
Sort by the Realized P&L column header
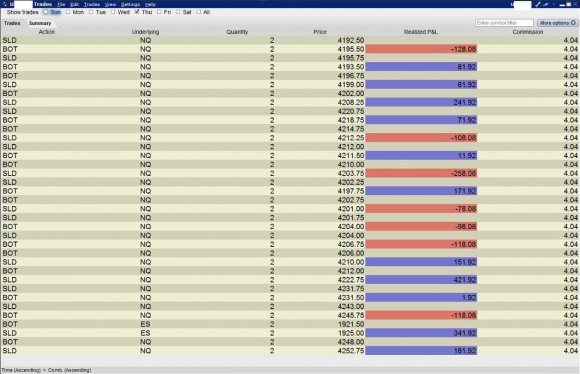tap(421, 32)
